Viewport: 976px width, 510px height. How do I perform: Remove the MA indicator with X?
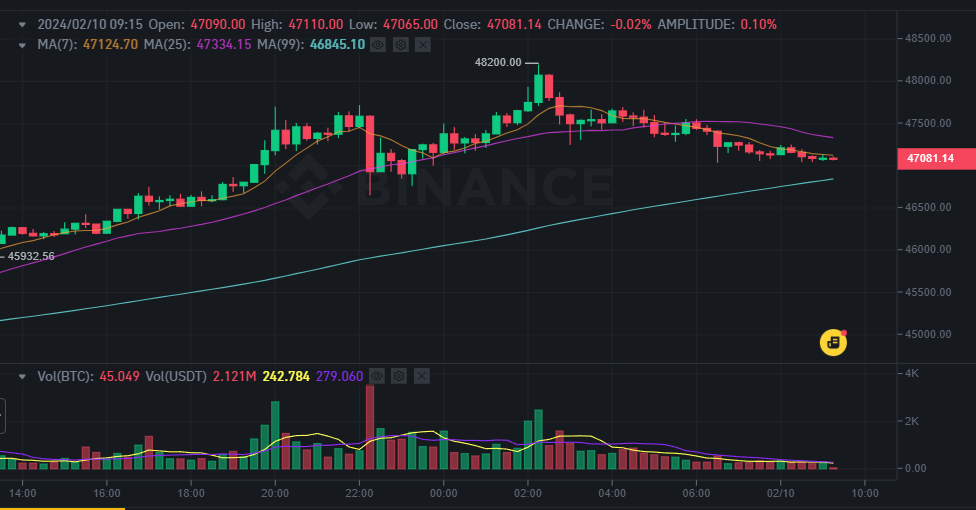tap(422, 45)
